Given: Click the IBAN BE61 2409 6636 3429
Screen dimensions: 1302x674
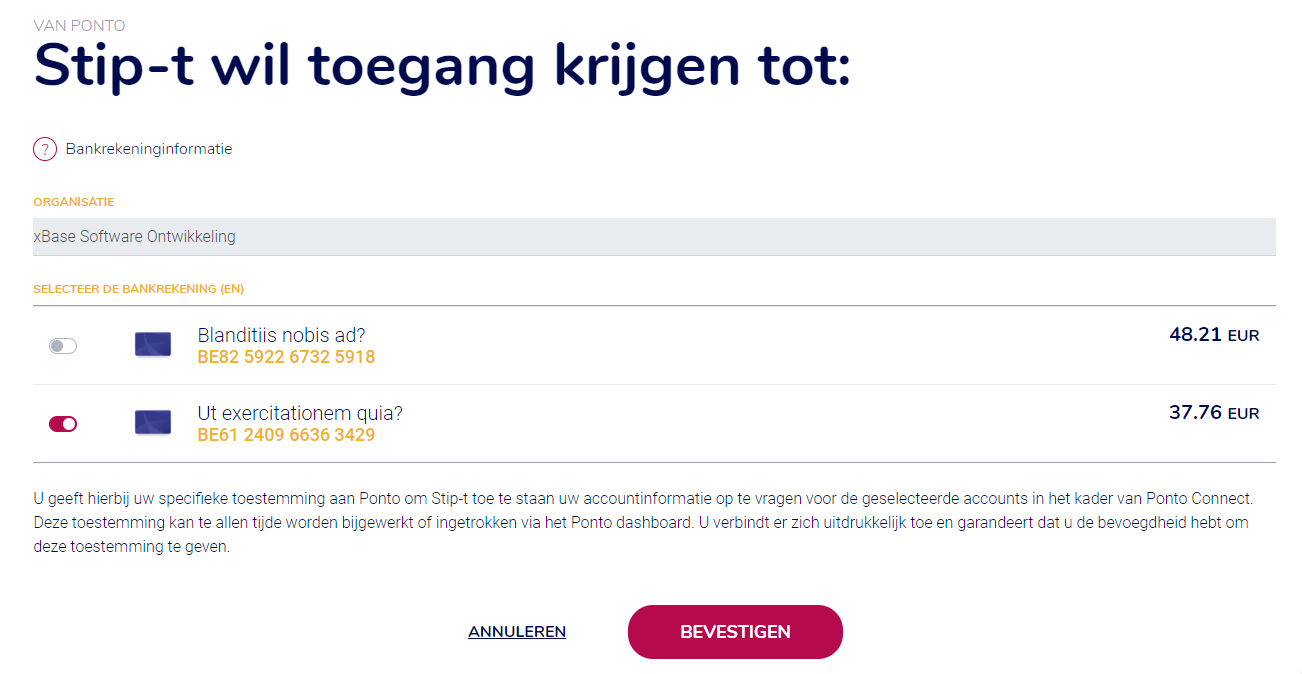Looking at the screenshot, I should pyautogui.click(x=284, y=435).
